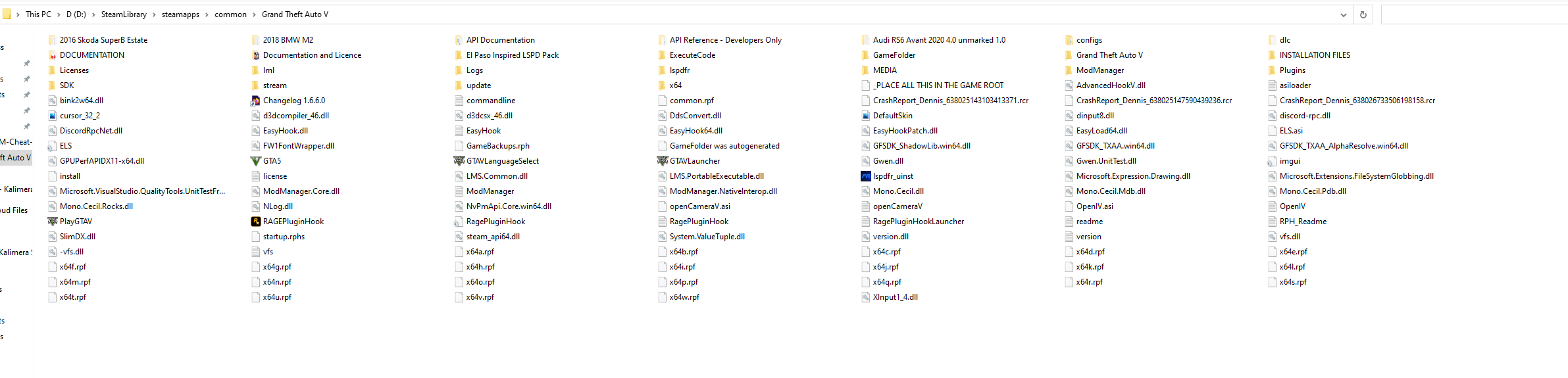Select the ELS settings file icon
This screenshot has width=1568, height=378.
click(52, 146)
